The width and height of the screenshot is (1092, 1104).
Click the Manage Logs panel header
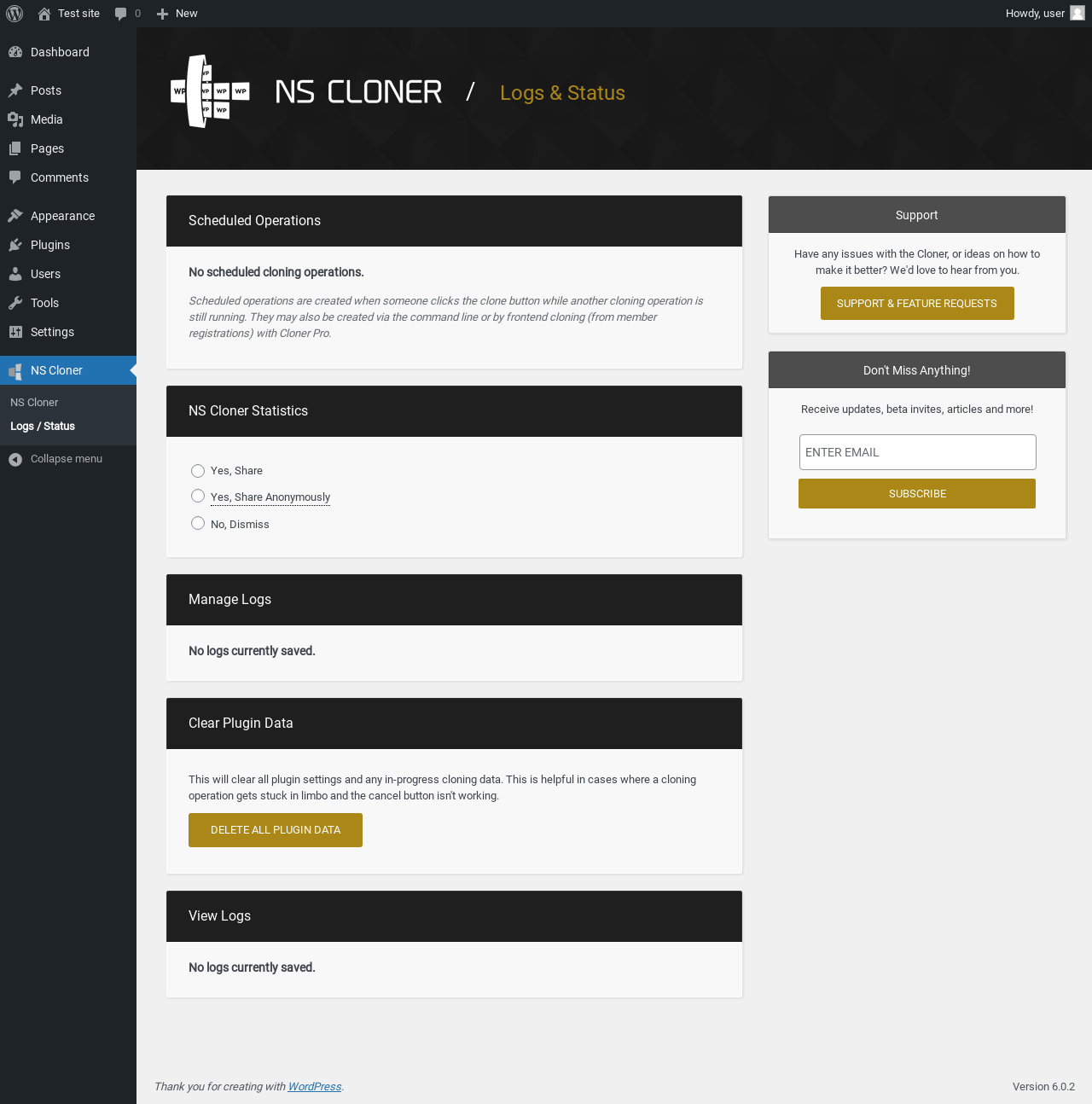click(454, 600)
